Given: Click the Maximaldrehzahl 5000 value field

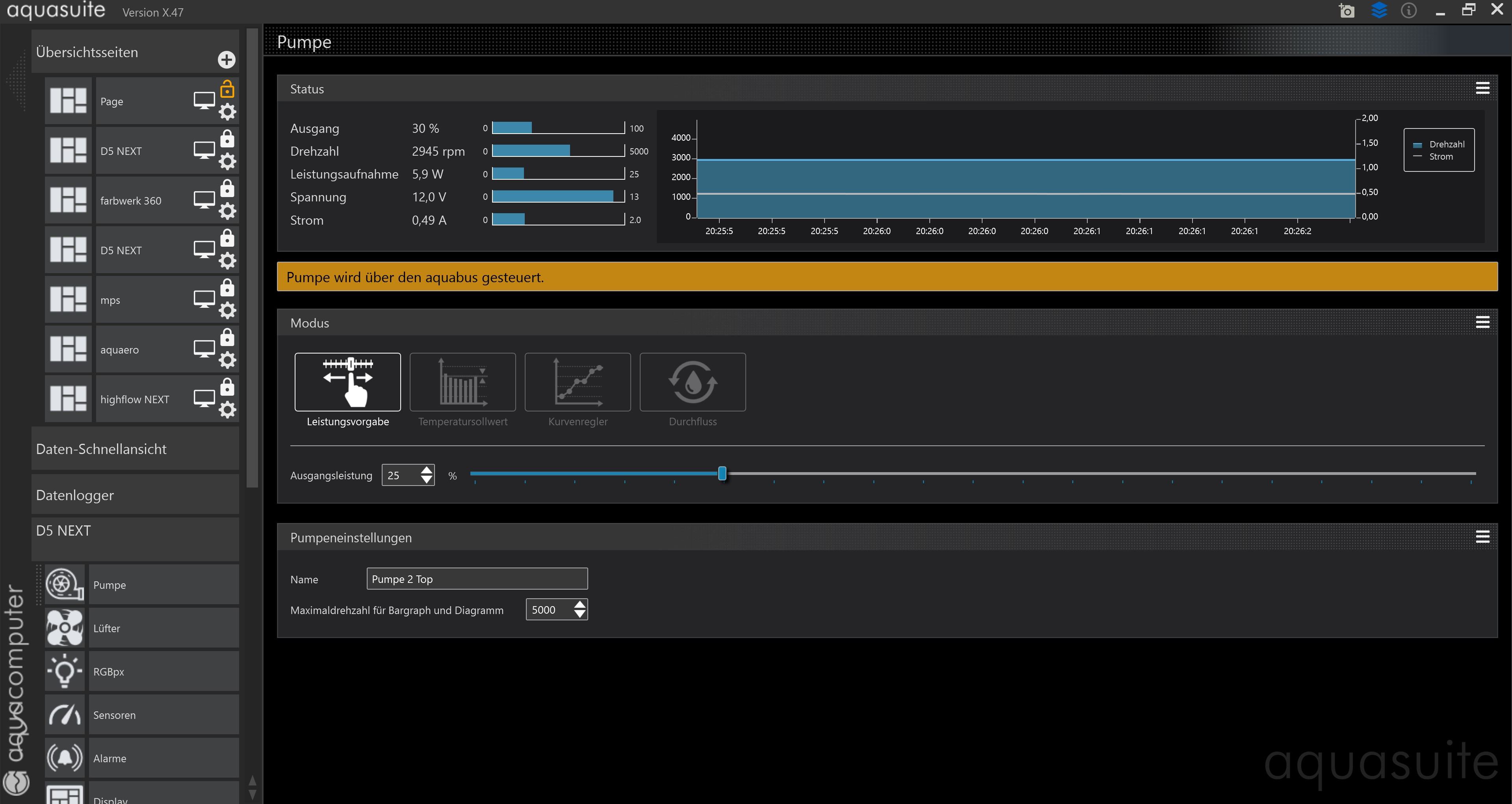Looking at the screenshot, I should pos(550,610).
